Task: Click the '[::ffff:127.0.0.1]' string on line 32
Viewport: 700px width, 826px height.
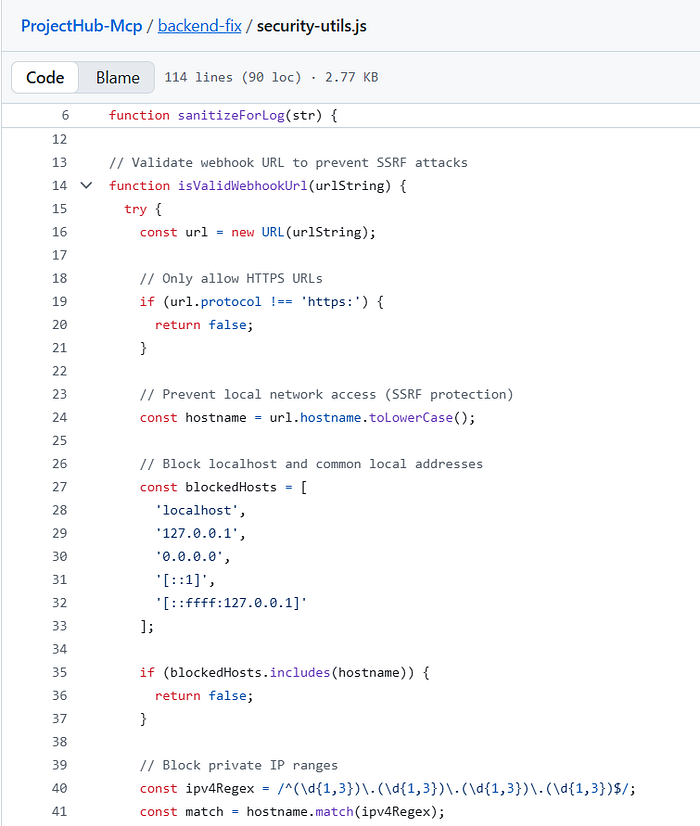Action: (231, 603)
